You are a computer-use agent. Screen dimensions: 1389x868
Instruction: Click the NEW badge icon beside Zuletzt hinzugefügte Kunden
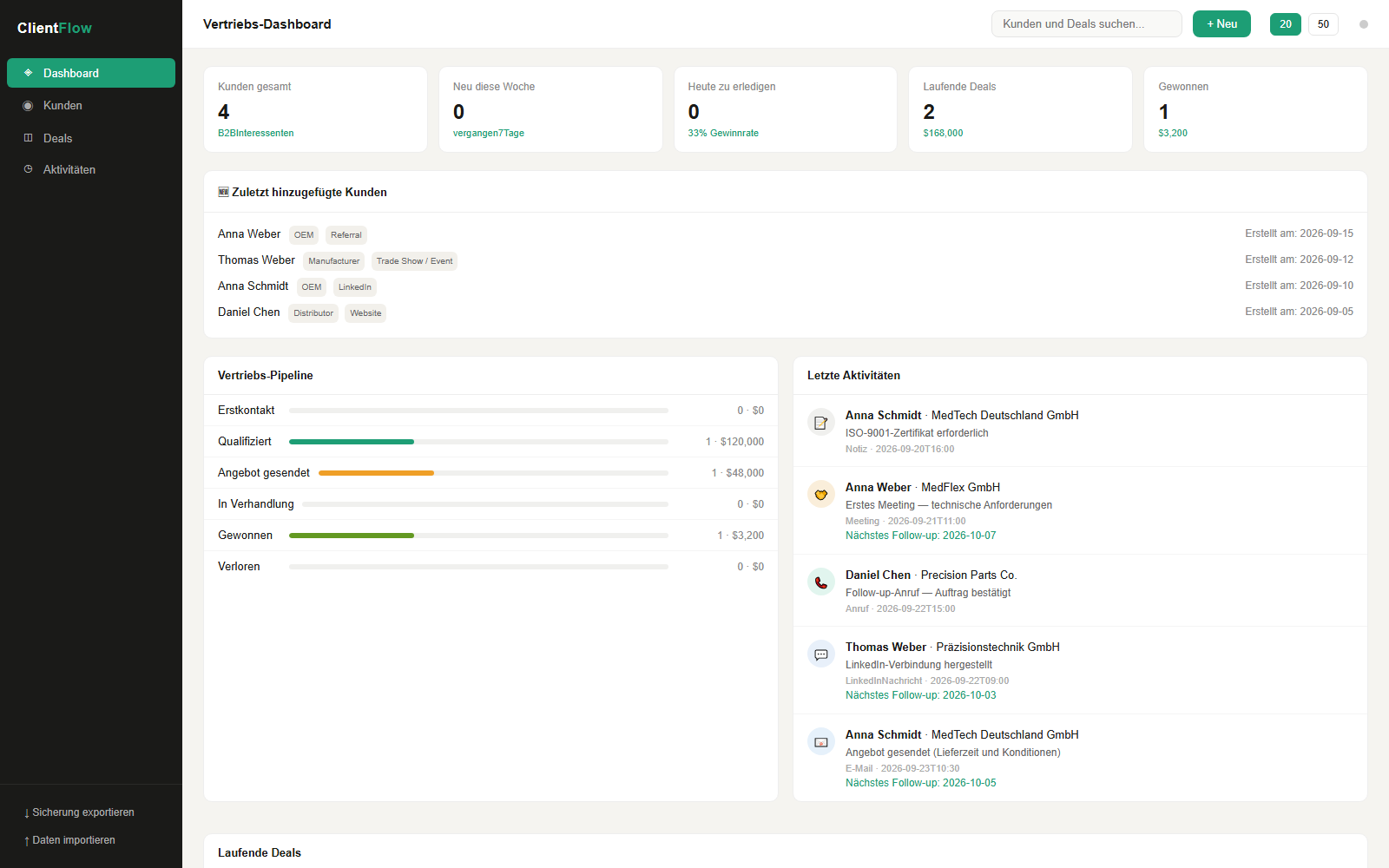(223, 192)
